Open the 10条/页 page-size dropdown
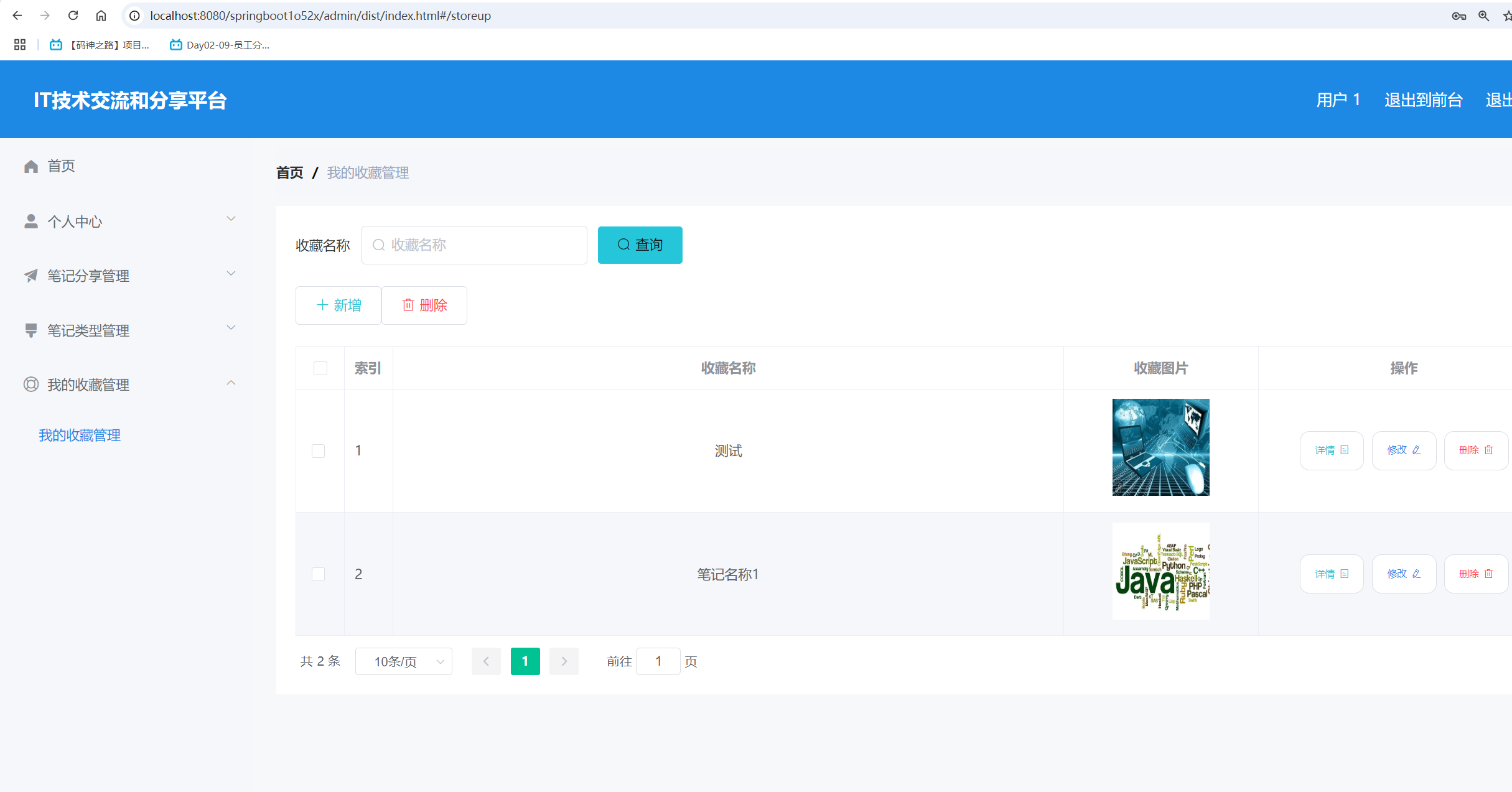 (x=403, y=661)
